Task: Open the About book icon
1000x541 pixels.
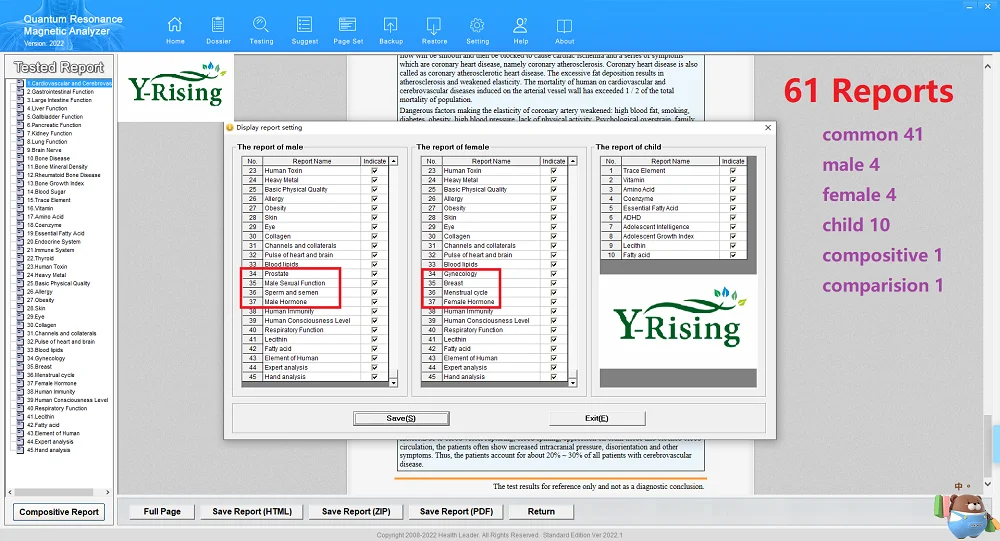Action: [564, 26]
